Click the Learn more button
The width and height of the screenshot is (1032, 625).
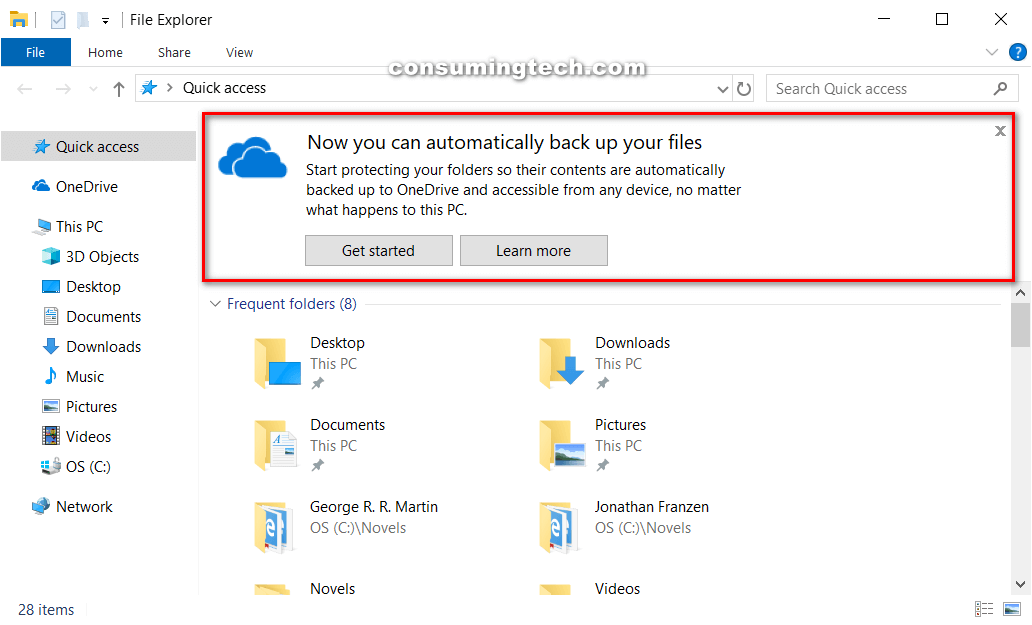(x=533, y=250)
